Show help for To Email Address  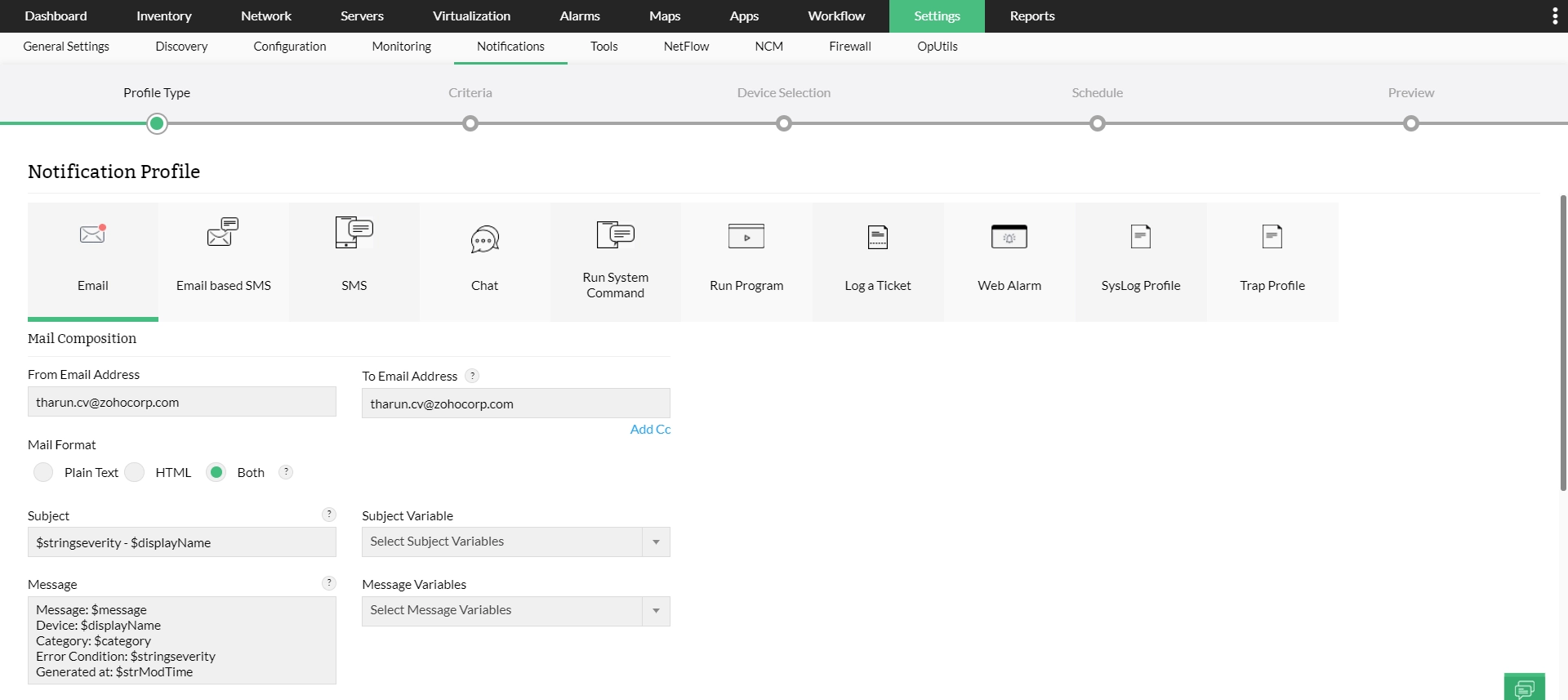[x=472, y=376]
